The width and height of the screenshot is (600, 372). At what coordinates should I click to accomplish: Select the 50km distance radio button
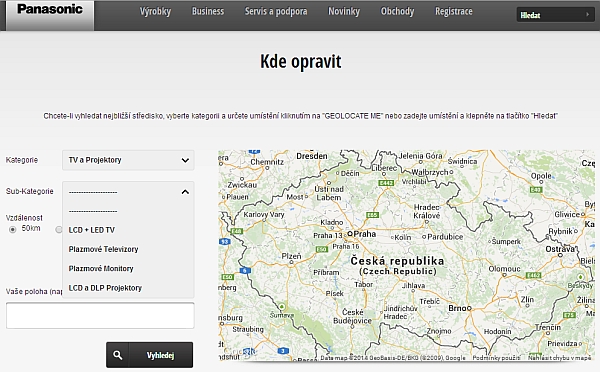pyautogui.click(x=13, y=229)
